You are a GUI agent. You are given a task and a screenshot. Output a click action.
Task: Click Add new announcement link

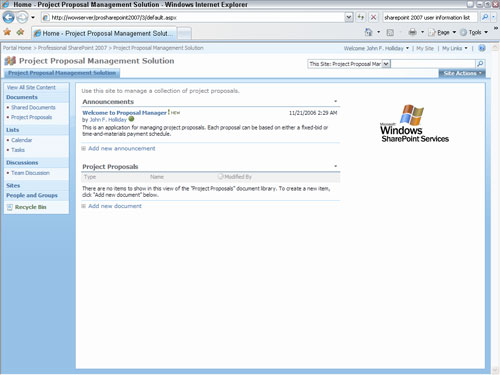pos(122,148)
